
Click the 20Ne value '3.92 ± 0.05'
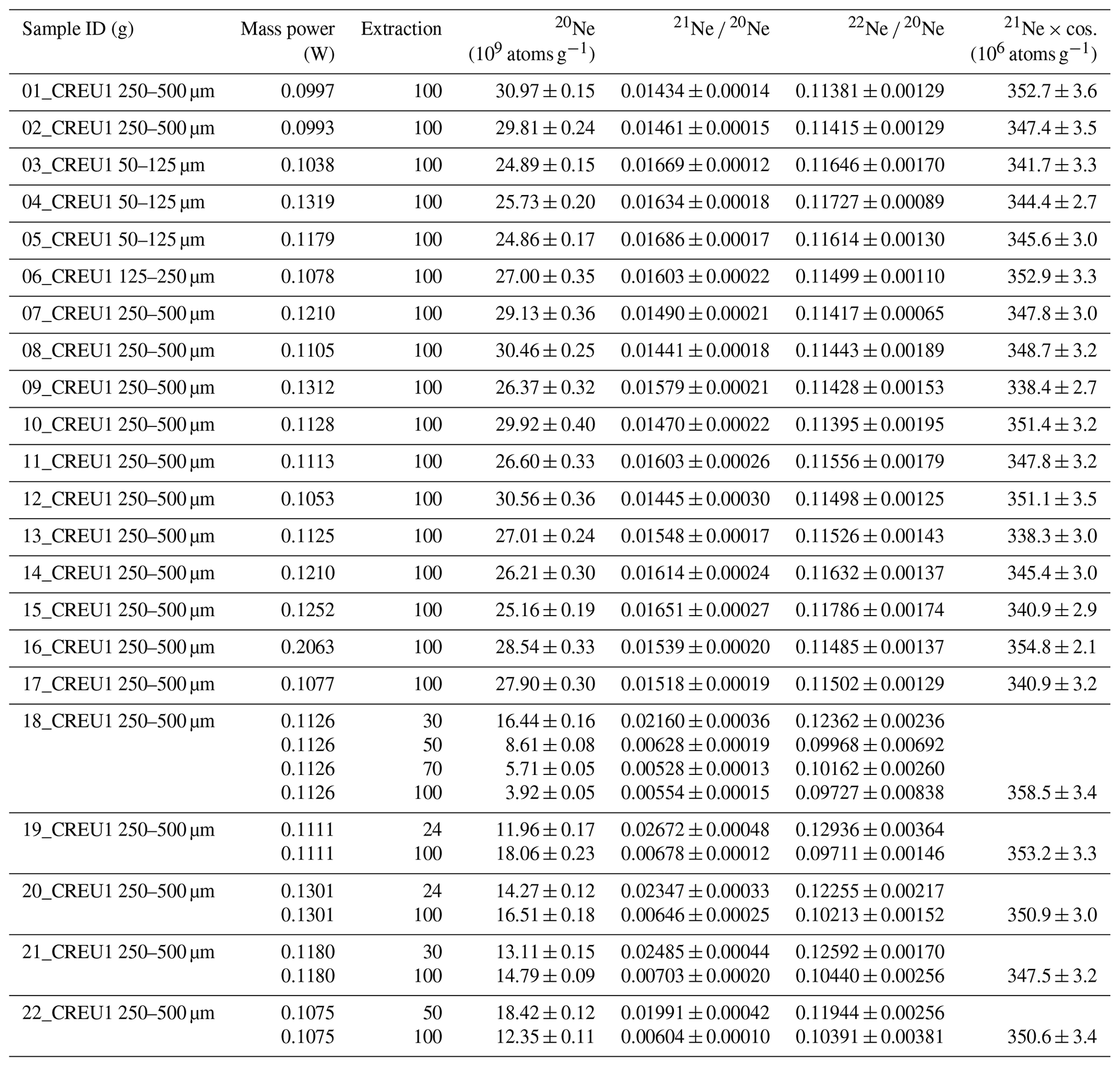click(x=550, y=792)
